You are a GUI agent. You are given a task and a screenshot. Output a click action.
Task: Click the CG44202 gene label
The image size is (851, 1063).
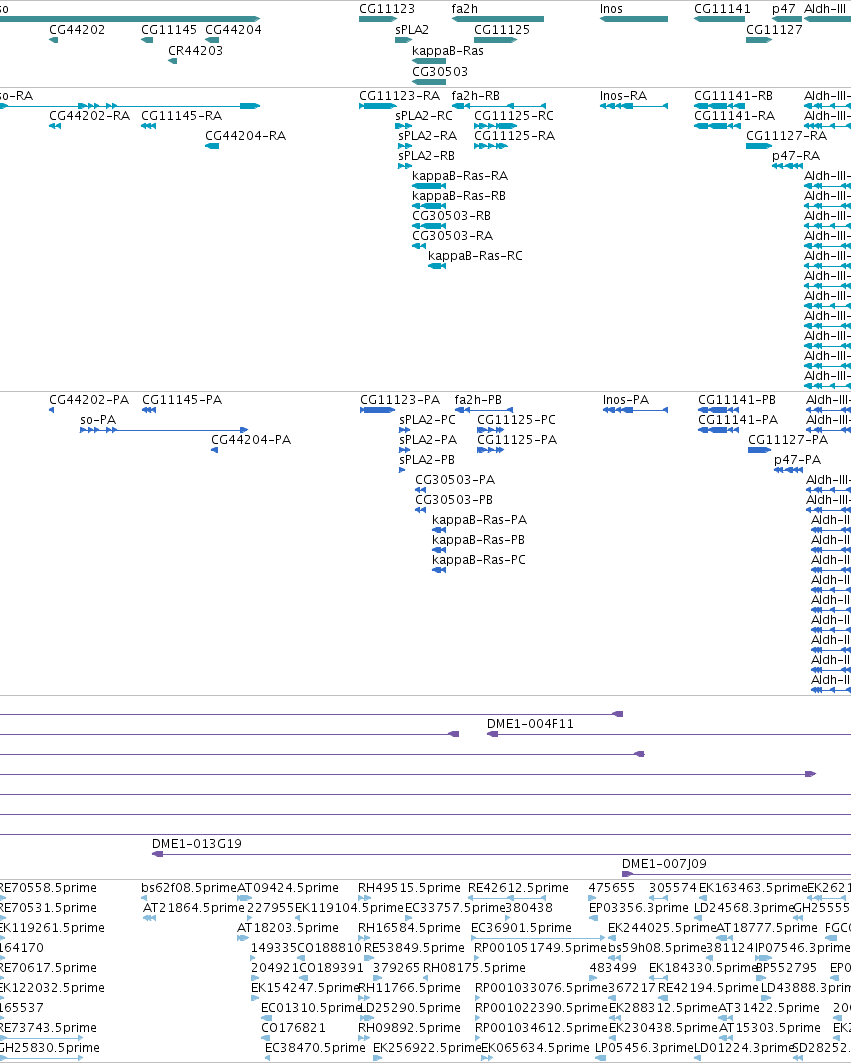point(77,30)
